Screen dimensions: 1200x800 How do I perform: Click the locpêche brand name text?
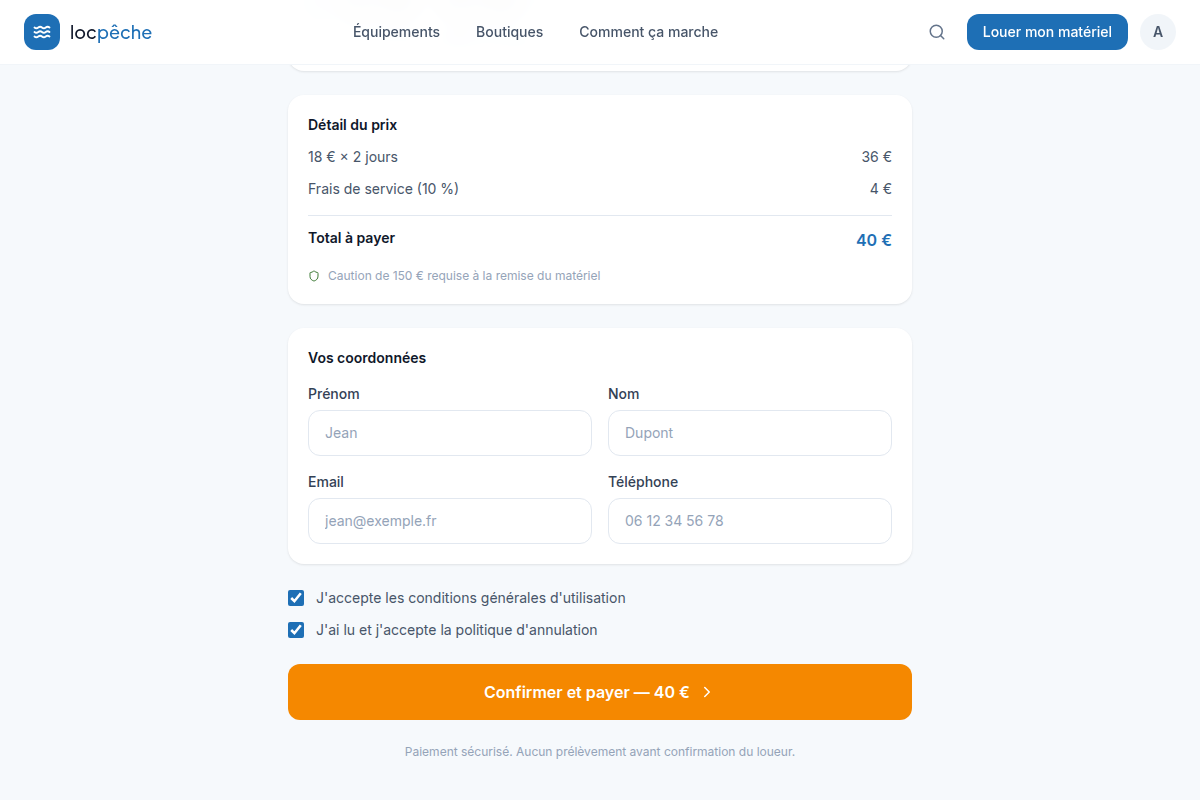111,32
